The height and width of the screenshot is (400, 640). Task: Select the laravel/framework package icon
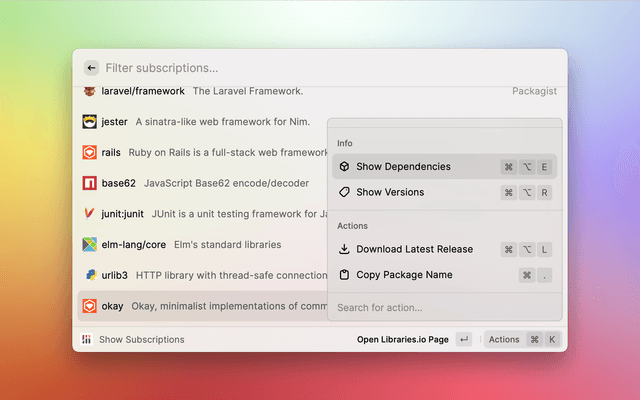point(89,91)
